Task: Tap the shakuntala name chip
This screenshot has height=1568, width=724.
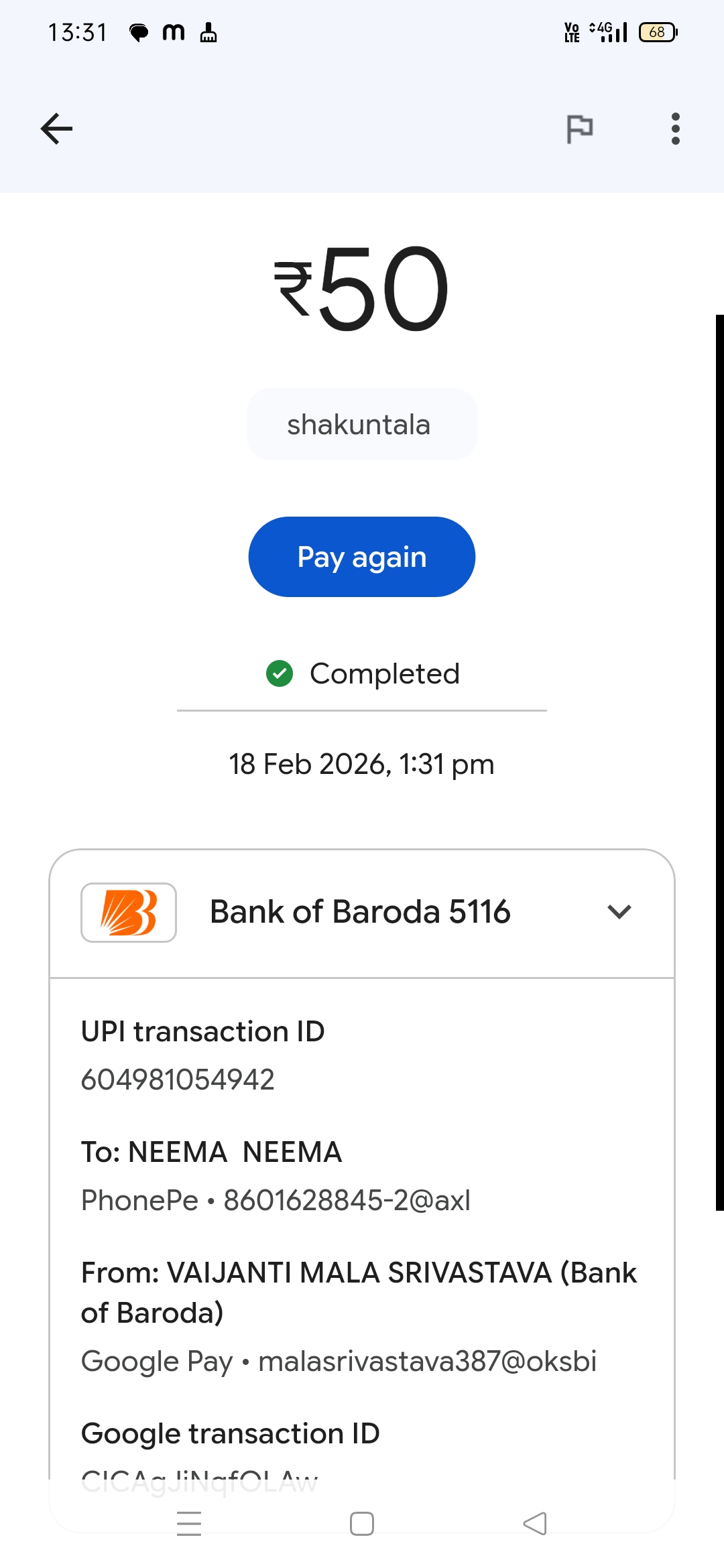Action: point(361,424)
